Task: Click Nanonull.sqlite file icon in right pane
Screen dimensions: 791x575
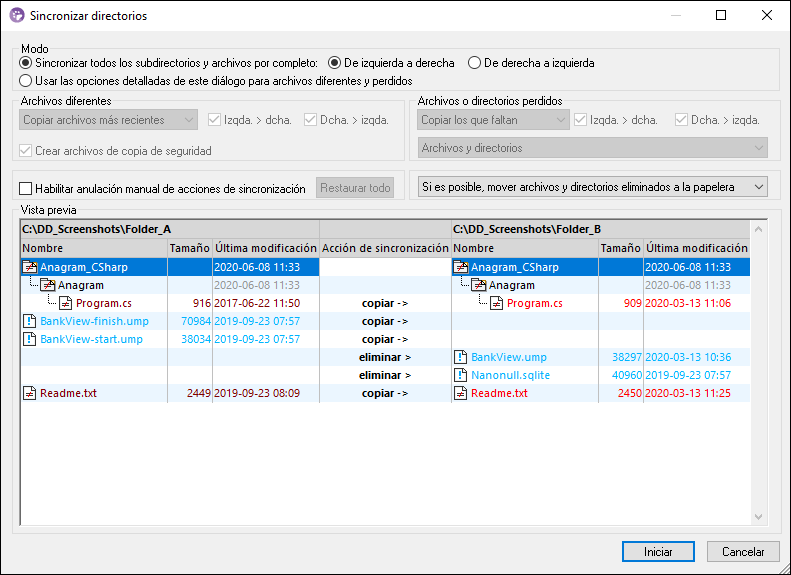Action: [x=461, y=375]
